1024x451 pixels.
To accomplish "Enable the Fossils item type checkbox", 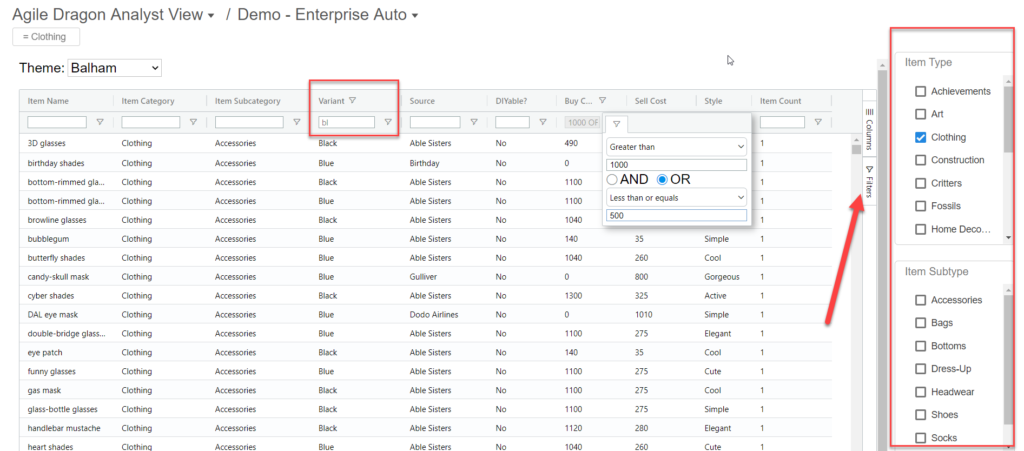I will pyautogui.click(x=920, y=206).
